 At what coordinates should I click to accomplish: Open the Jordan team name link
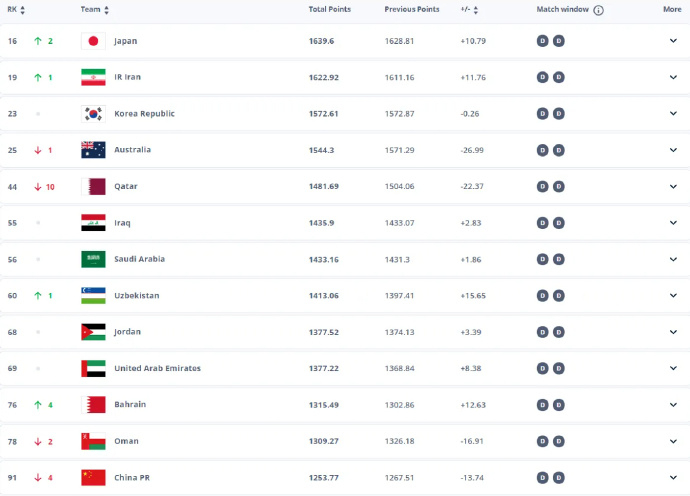click(x=128, y=332)
